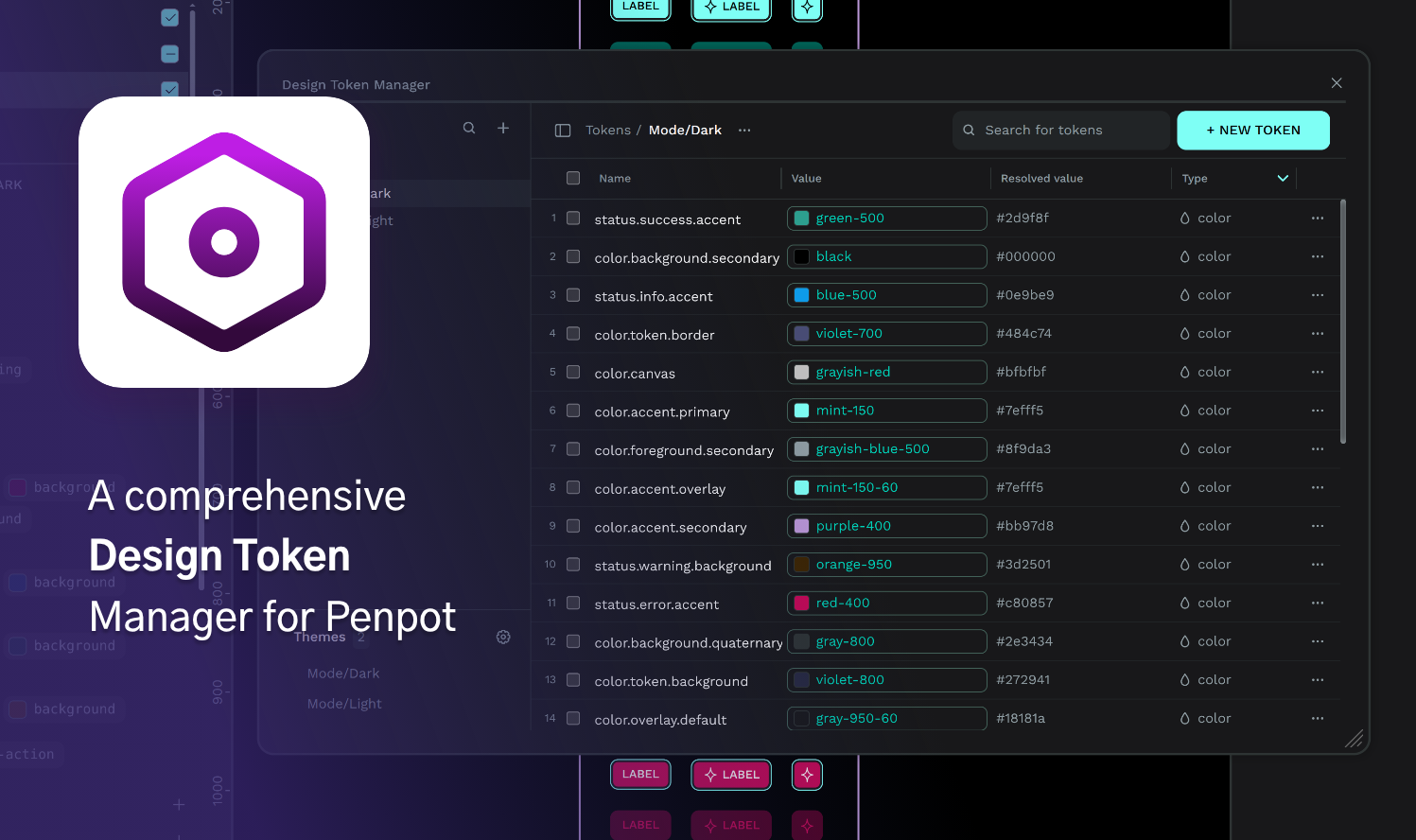
Task: Select the Mode/Light theme in sidebar
Action: click(x=344, y=704)
